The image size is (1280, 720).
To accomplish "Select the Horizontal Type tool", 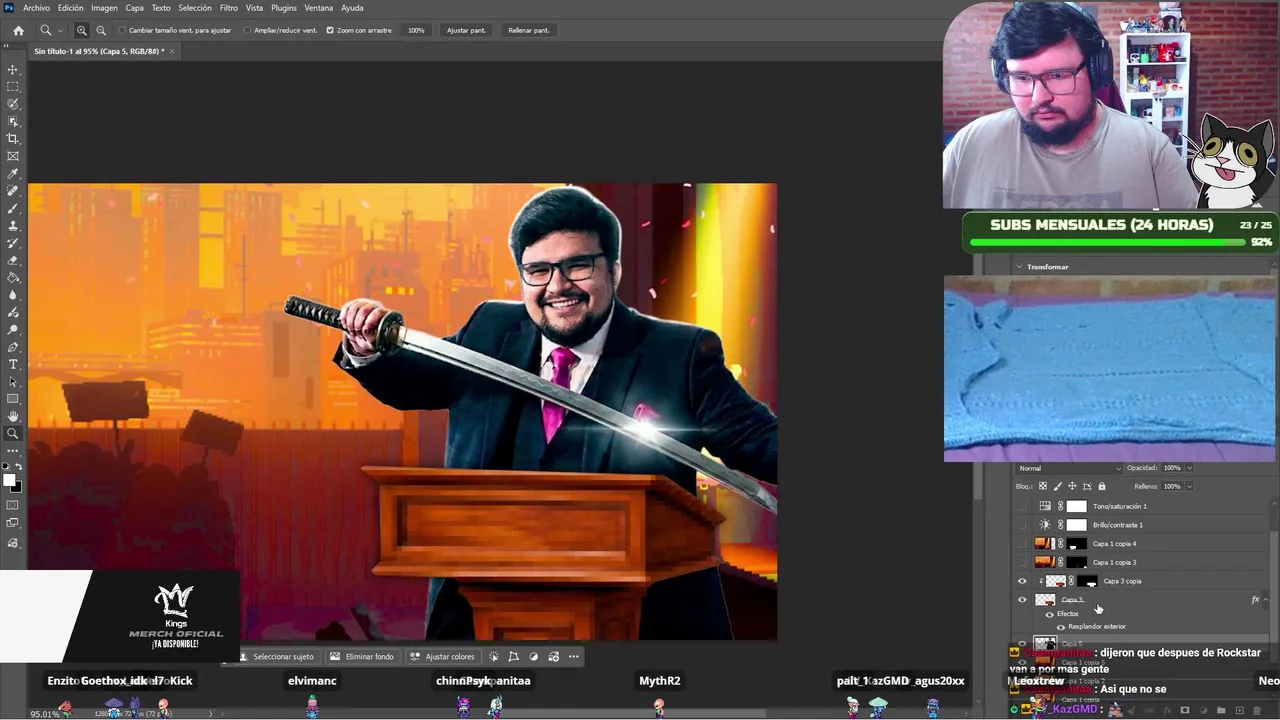I will click(x=13, y=364).
